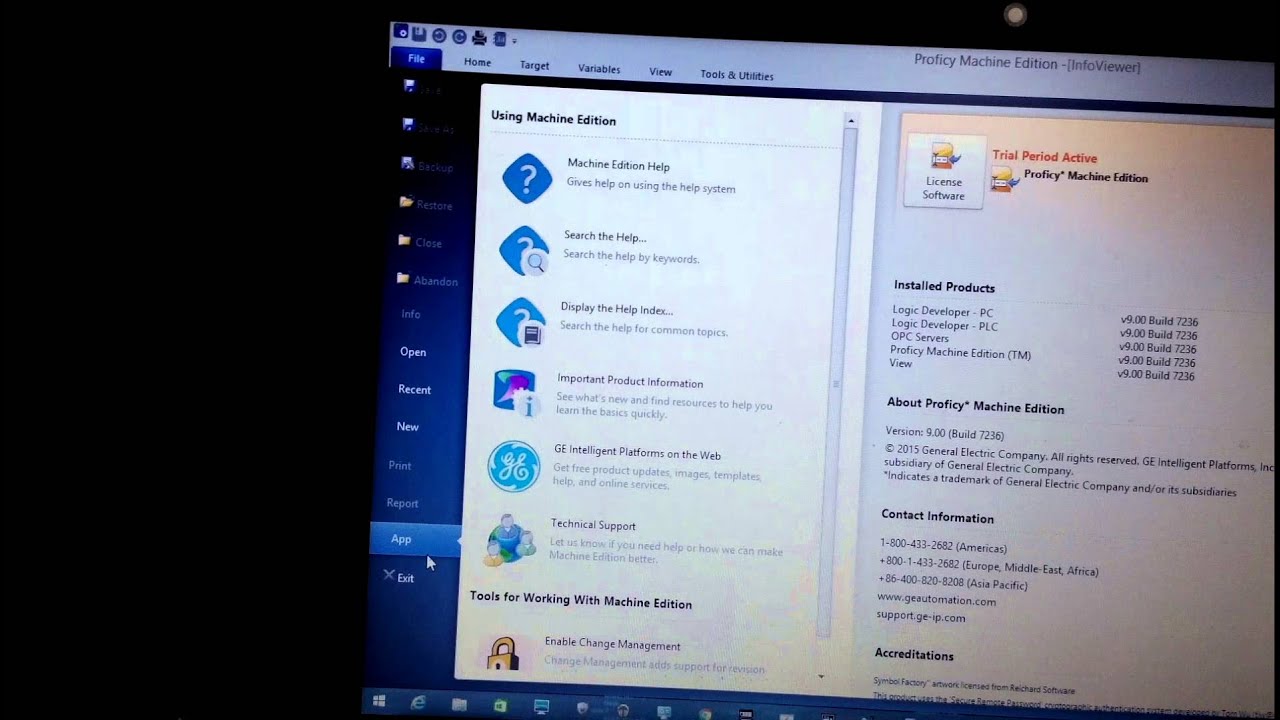Open Search the Help... link
The image size is (1280, 720).
click(x=605, y=236)
